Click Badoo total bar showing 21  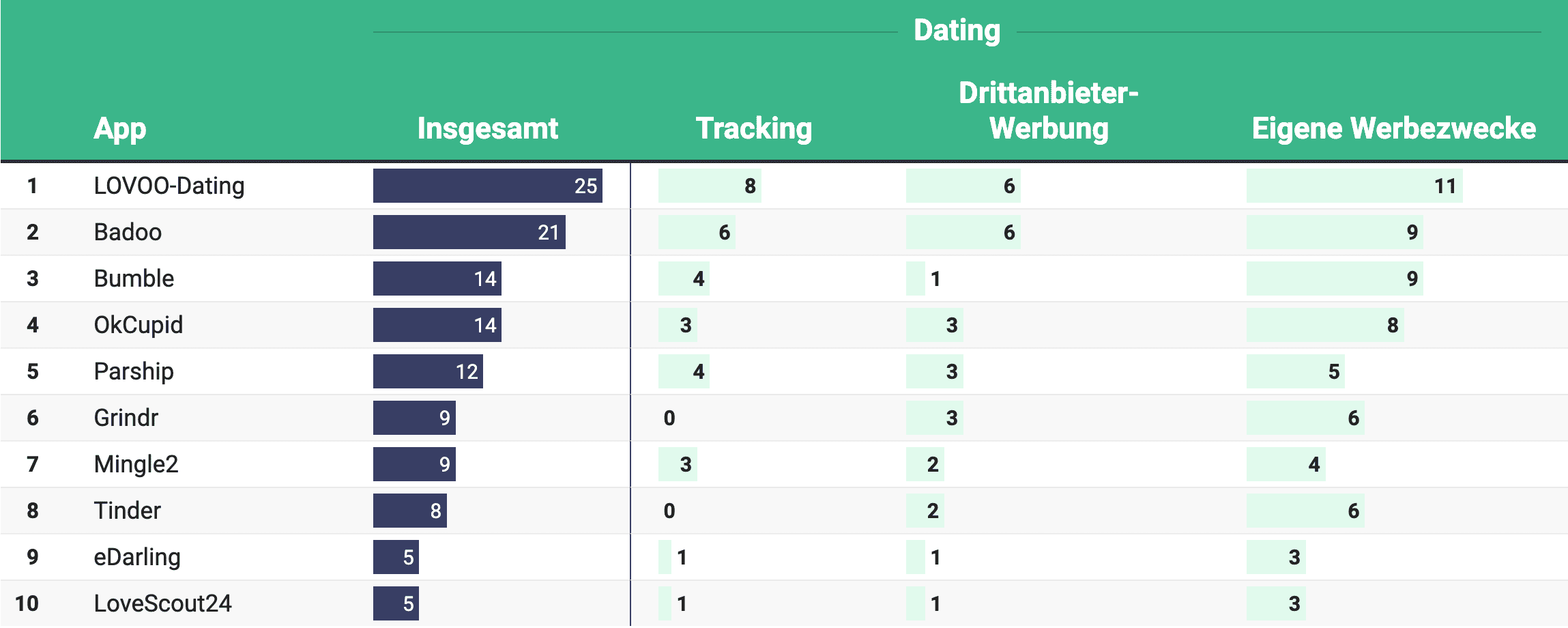tap(469, 232)
